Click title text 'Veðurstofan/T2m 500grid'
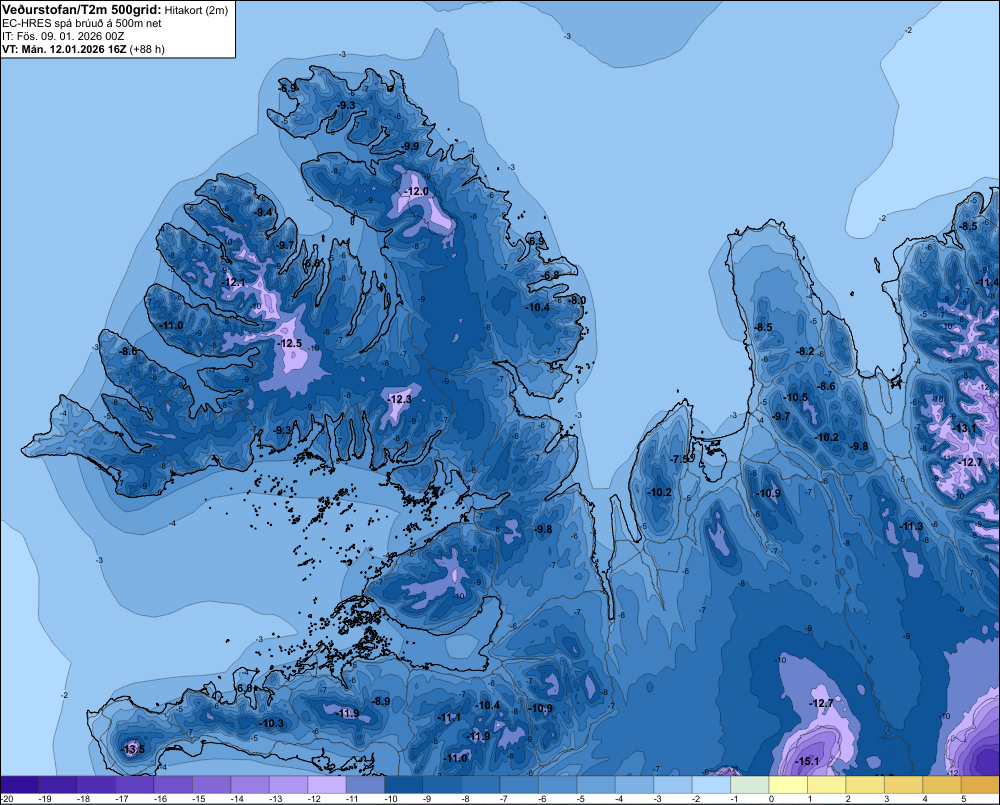This screenshot has width=1000, height=805. tap(81, 9)
